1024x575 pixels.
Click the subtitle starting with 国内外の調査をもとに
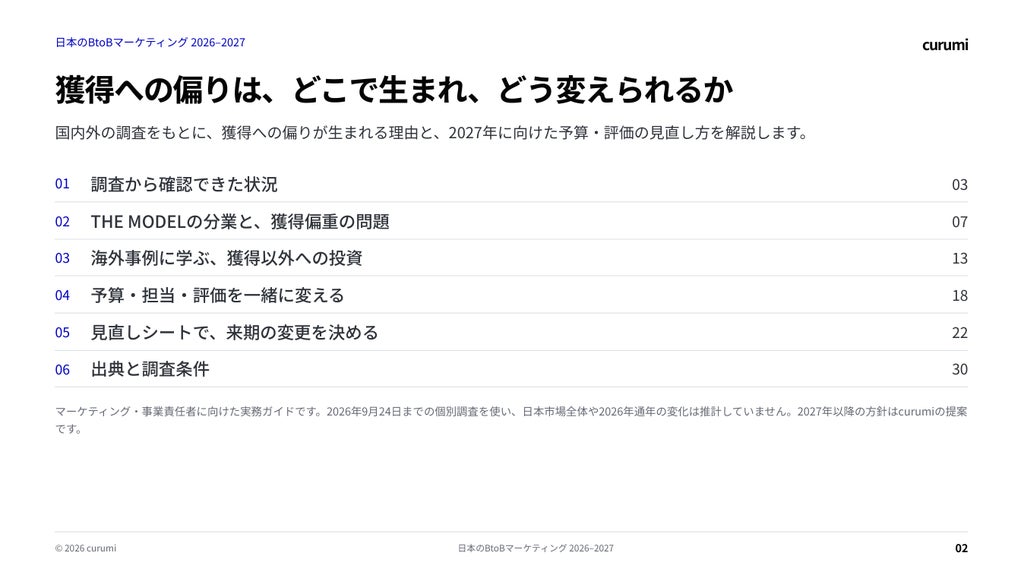pyautogui.click(x=432, y=133)
